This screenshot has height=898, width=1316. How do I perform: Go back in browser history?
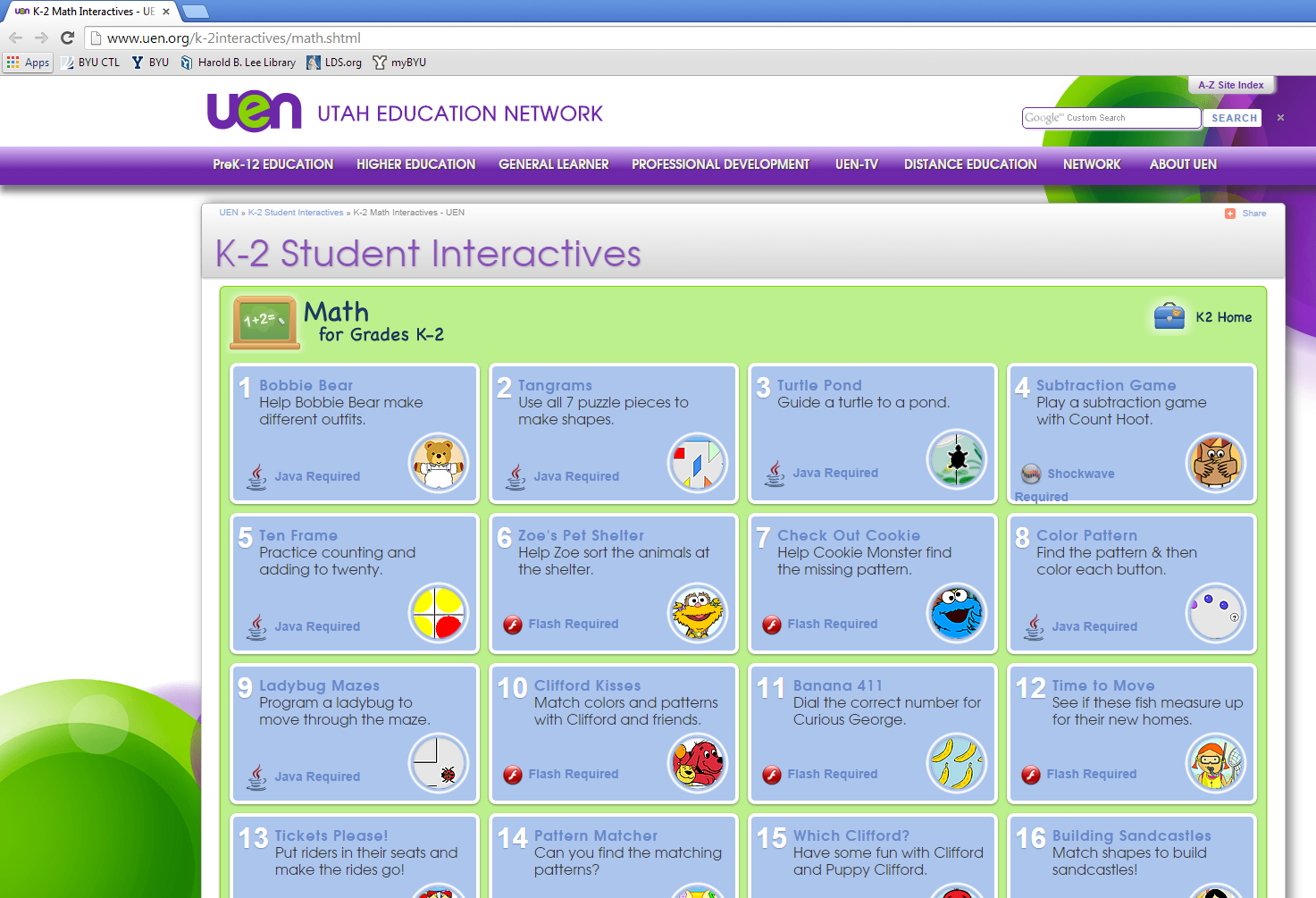[16, 38]
